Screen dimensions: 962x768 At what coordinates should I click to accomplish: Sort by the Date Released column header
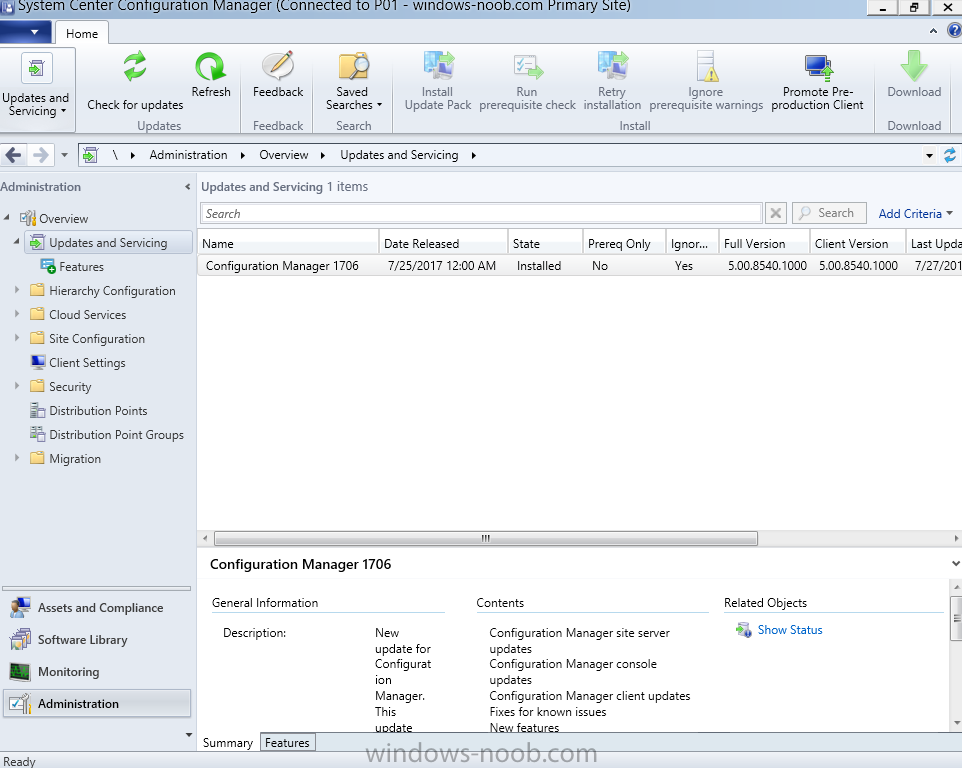click(x=444, y=244)
